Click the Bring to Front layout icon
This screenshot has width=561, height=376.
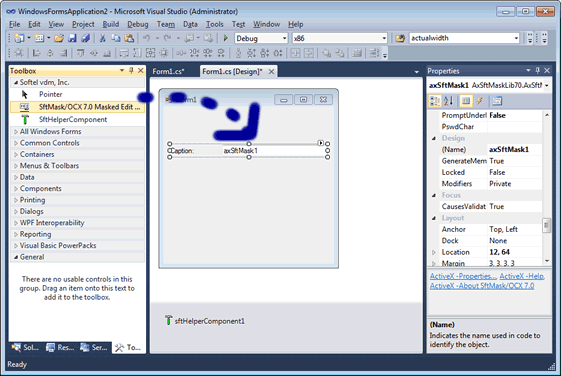(x=326, y=53)
